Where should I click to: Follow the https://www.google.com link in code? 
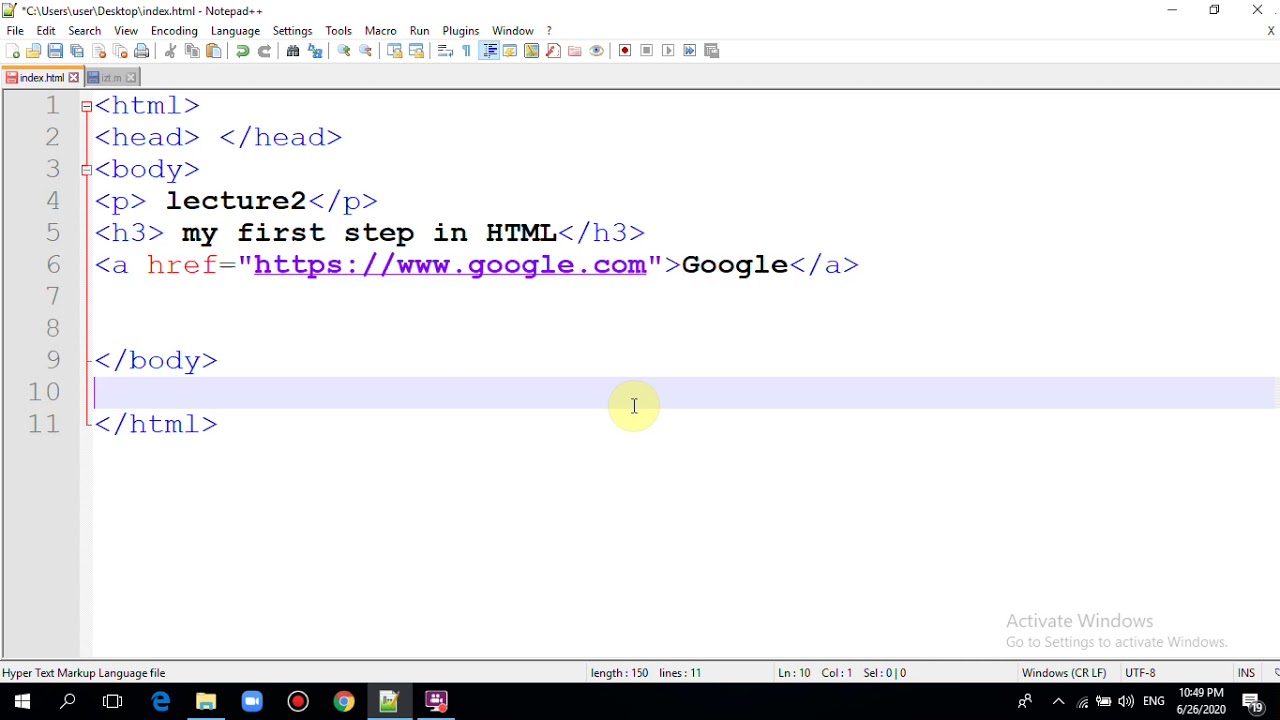coord(450,265)
